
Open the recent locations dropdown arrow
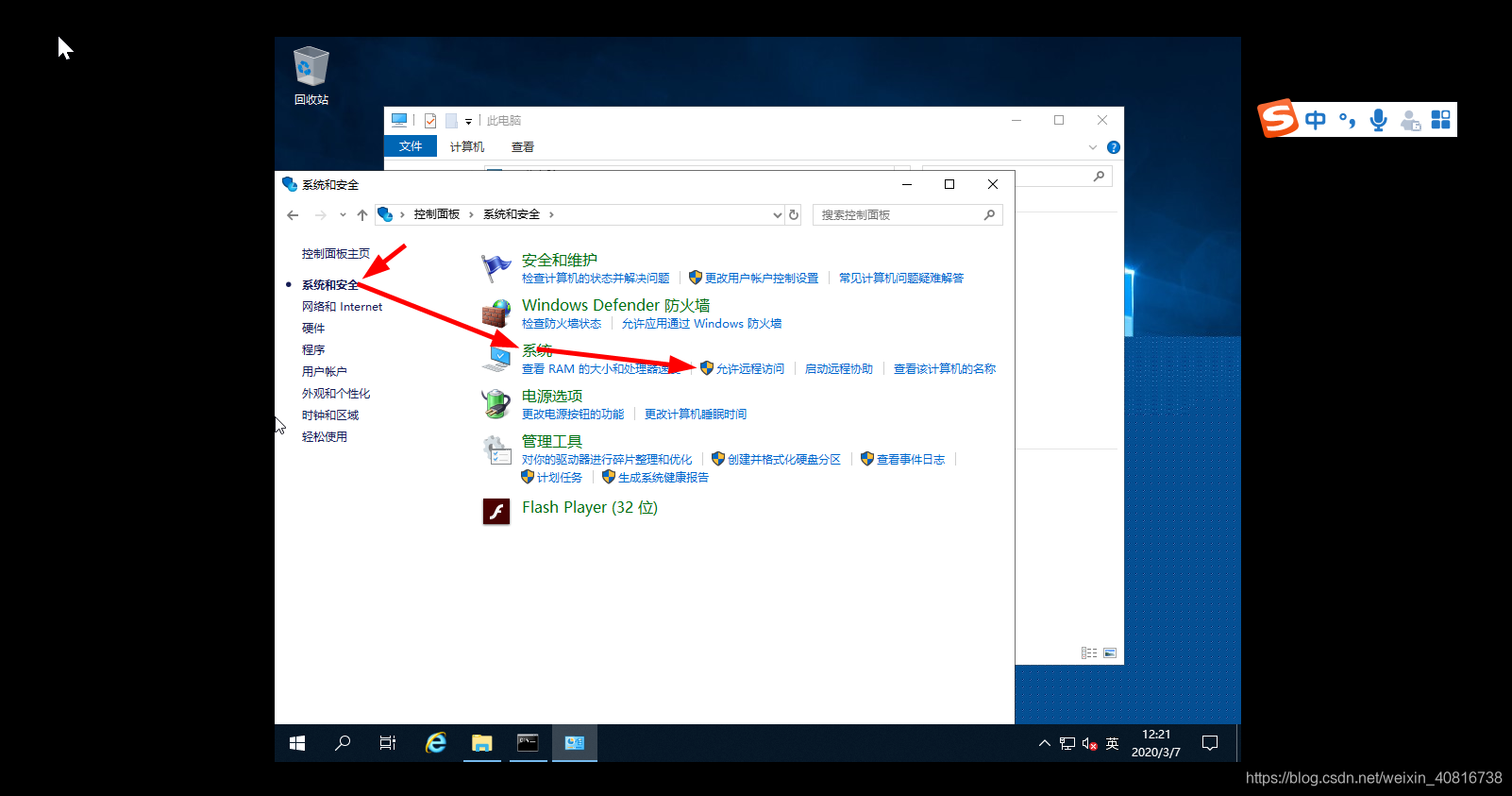click(343, 215)
